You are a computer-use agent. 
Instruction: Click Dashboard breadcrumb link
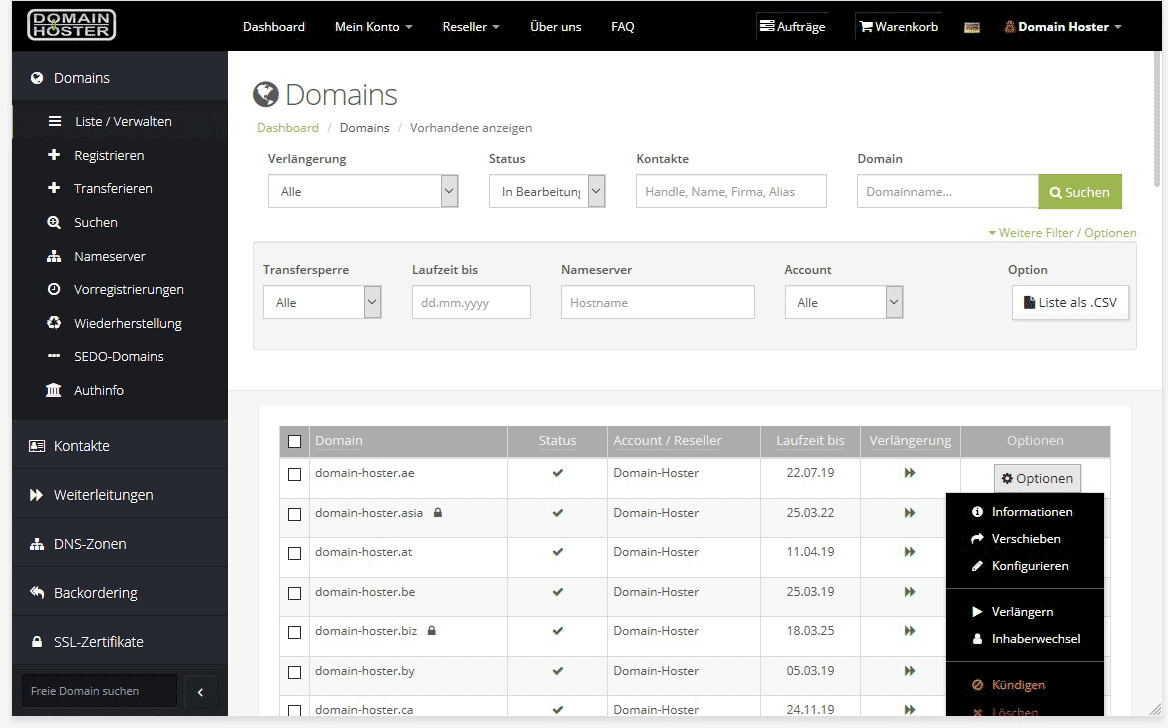click(288, 127)
